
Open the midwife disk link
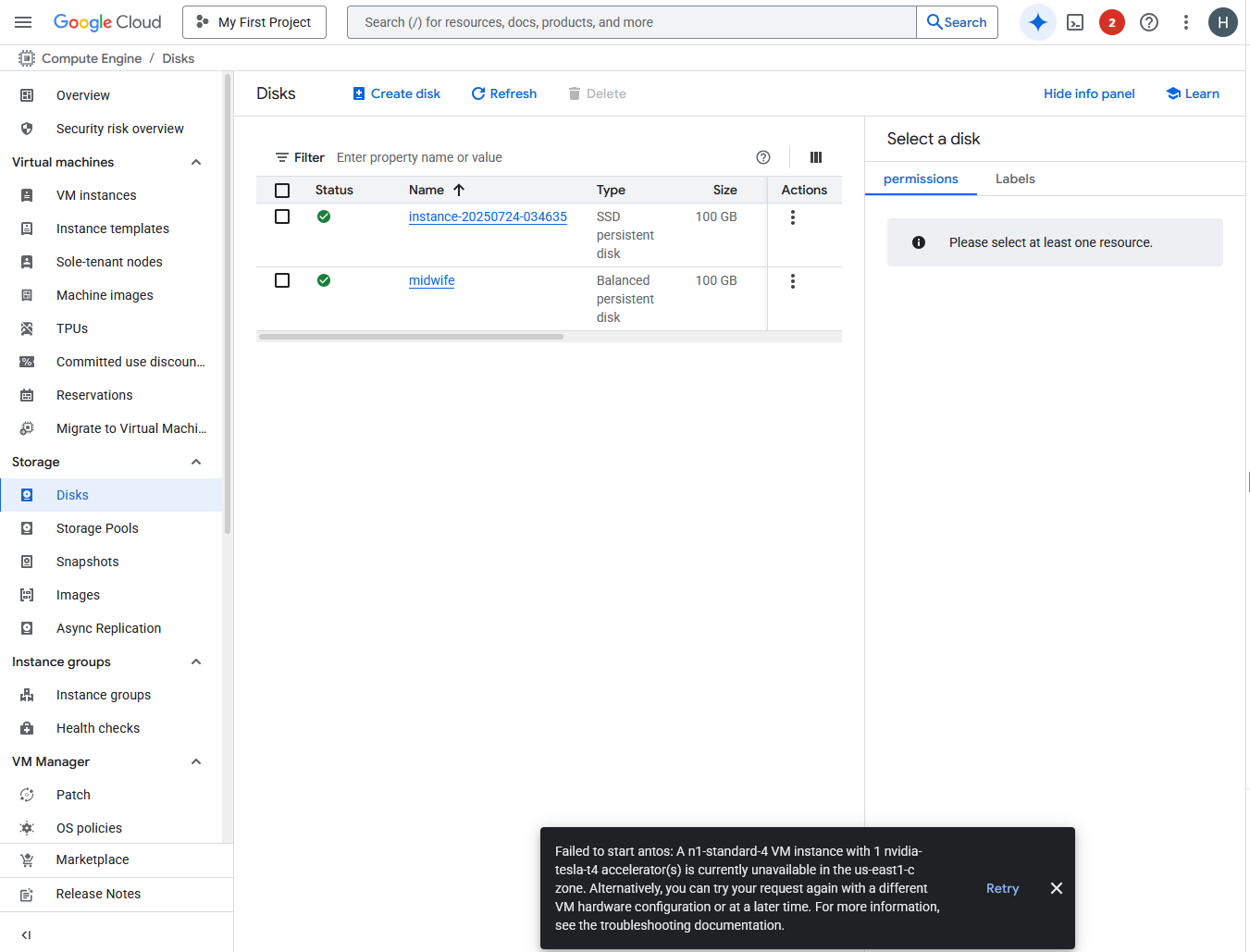[x=431, y=280]
